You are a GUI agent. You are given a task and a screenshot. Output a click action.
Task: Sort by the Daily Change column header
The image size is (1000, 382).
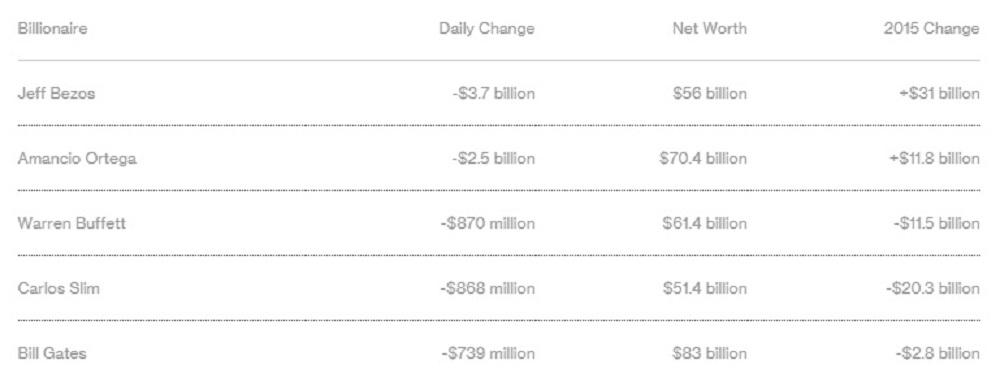(487, 29)
